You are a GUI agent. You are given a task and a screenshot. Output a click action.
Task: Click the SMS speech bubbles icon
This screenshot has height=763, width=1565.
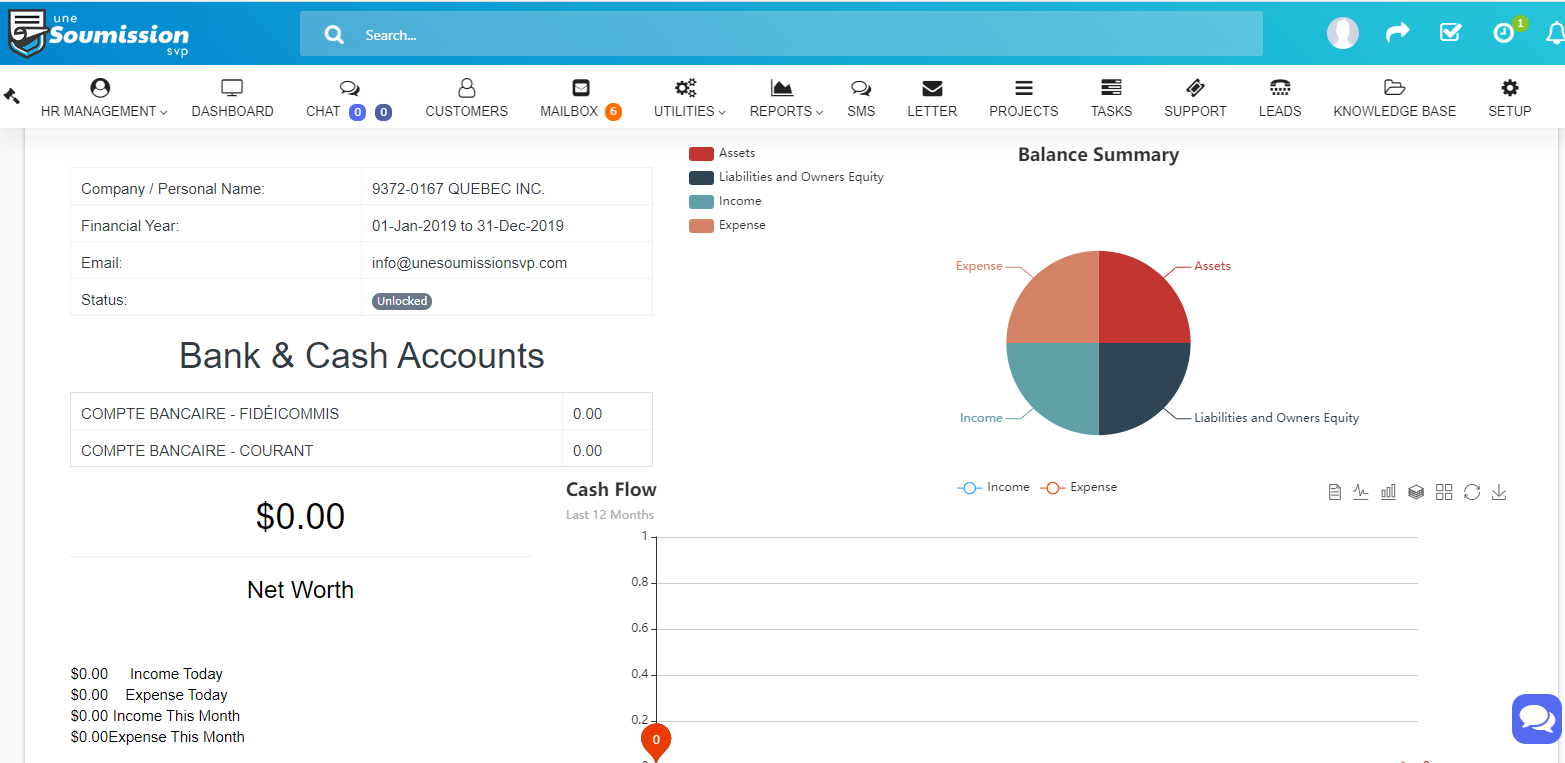coord(861,88)
